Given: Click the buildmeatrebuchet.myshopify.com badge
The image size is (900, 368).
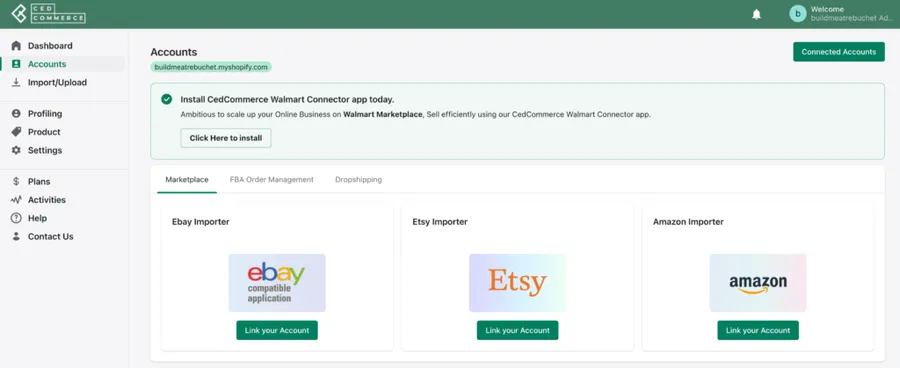Looking at the screenshot, I should (x=211, y=67).
